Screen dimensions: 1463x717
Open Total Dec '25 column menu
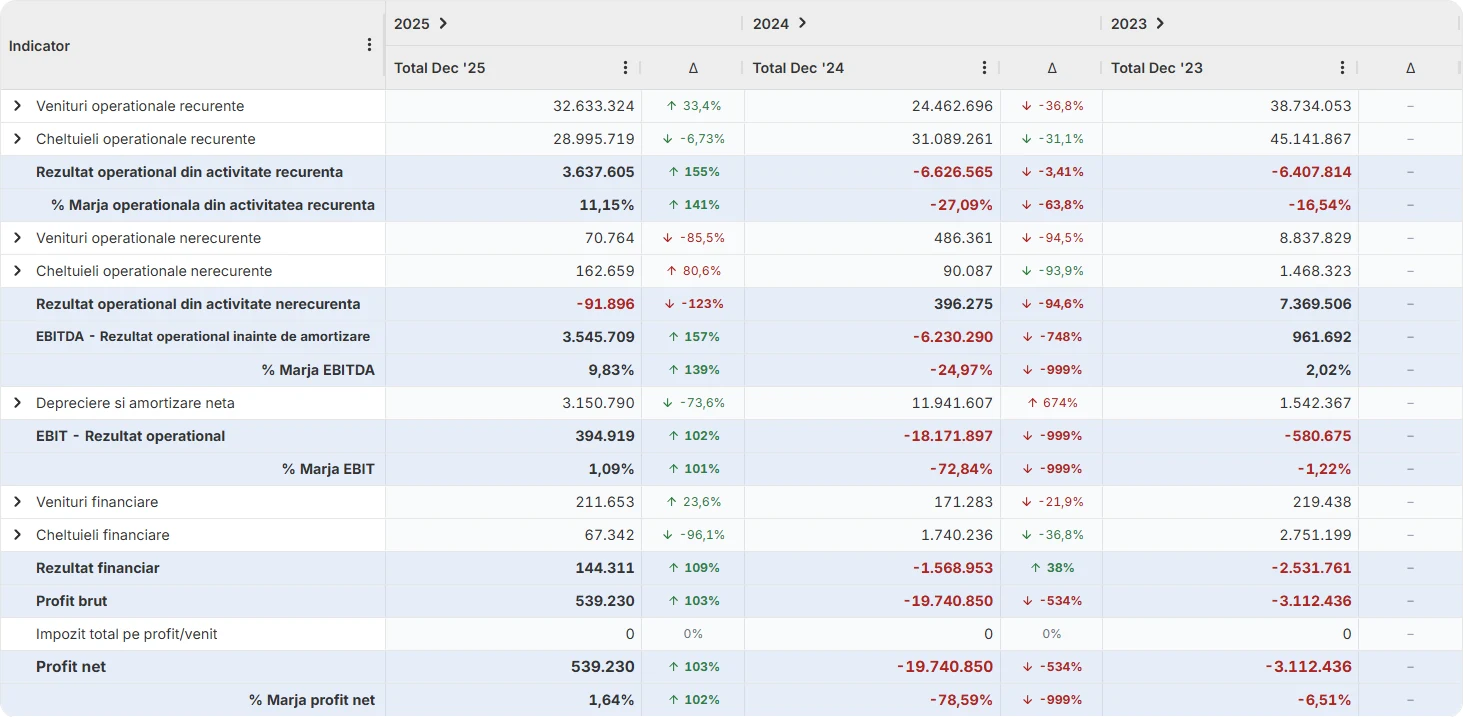626,68
